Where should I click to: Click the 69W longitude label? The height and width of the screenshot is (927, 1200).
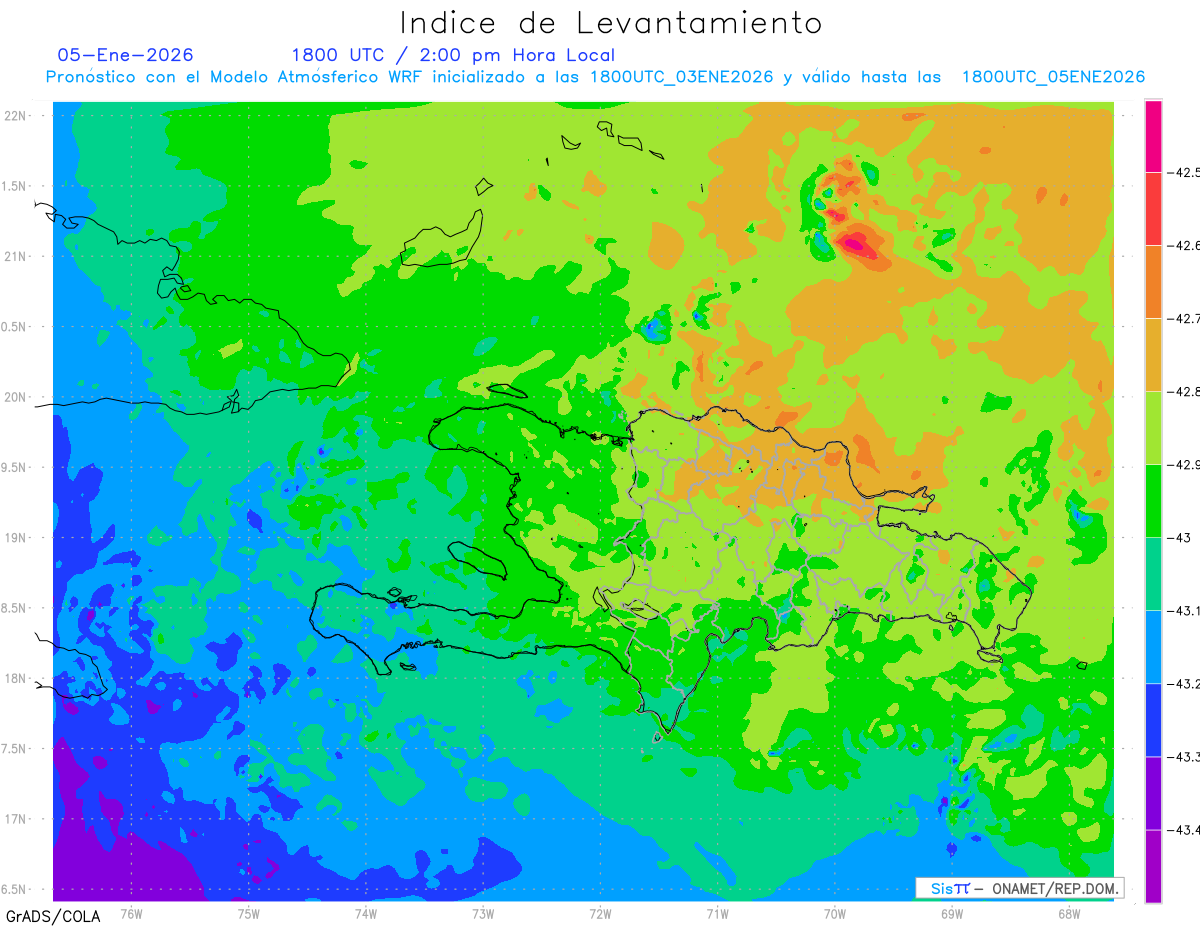[952, 913]
